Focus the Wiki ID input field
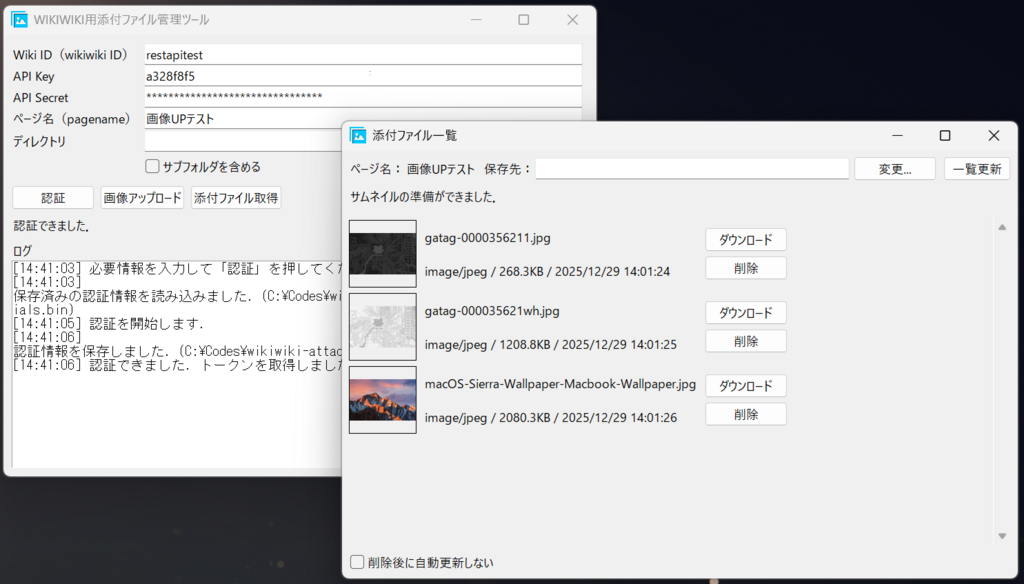The width and height of the screenshot is (1024, 584). click(x=362, y=55)
